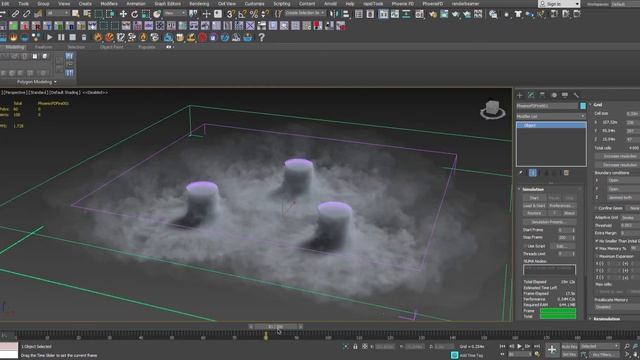Open the Arnold menu
Image resolution: width=640 pixels, height=360 pixels.
pyautogui.click(x=330, y=4)
